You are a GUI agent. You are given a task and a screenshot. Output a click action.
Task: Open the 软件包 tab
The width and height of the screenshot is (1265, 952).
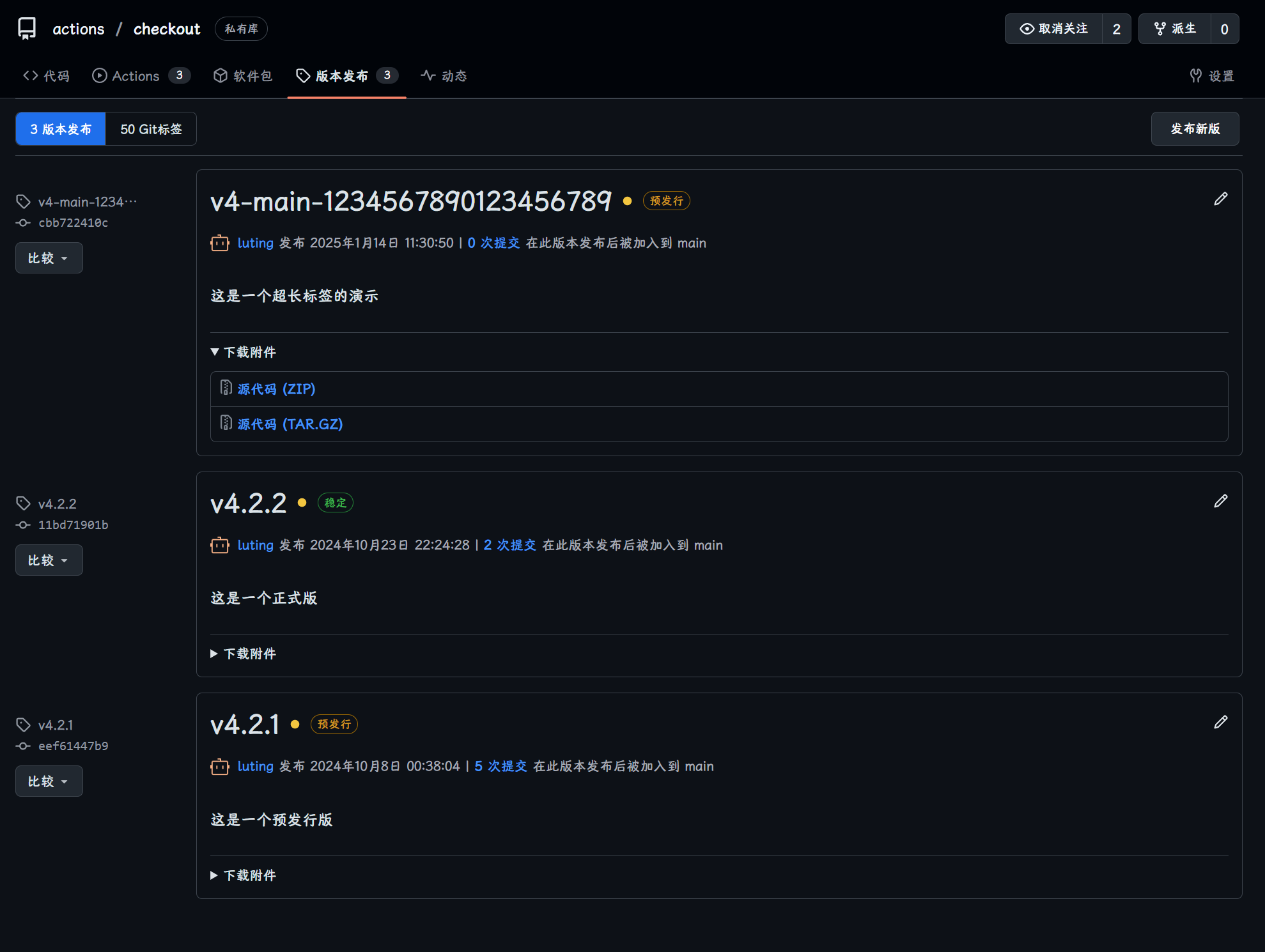243,75
